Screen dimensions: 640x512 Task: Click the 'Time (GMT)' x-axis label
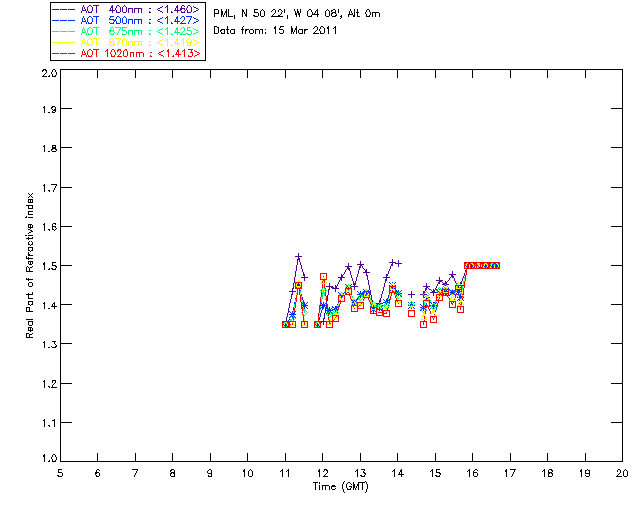click(x=340, y=487)
